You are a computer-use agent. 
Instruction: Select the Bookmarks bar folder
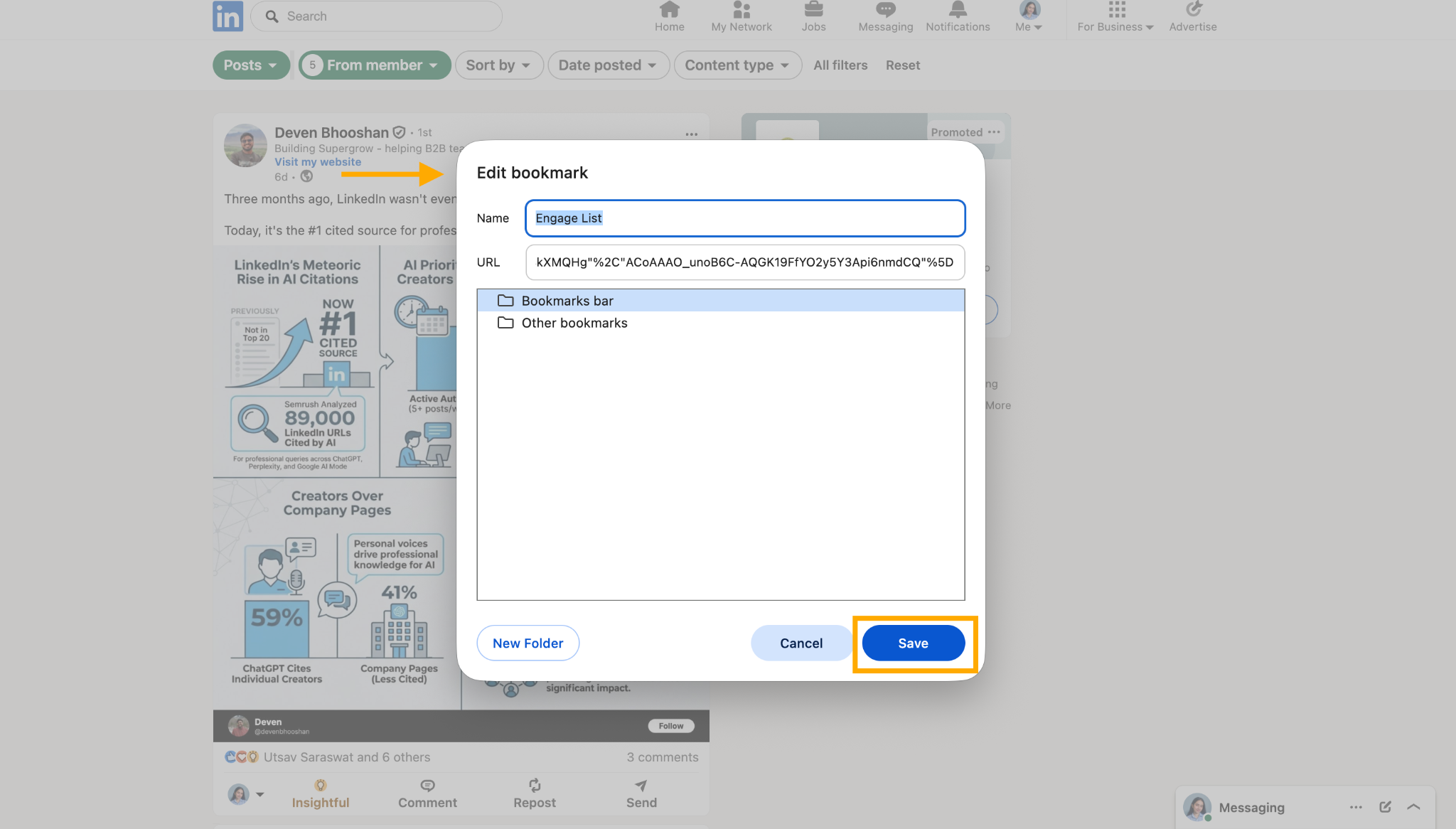[721, 301]
